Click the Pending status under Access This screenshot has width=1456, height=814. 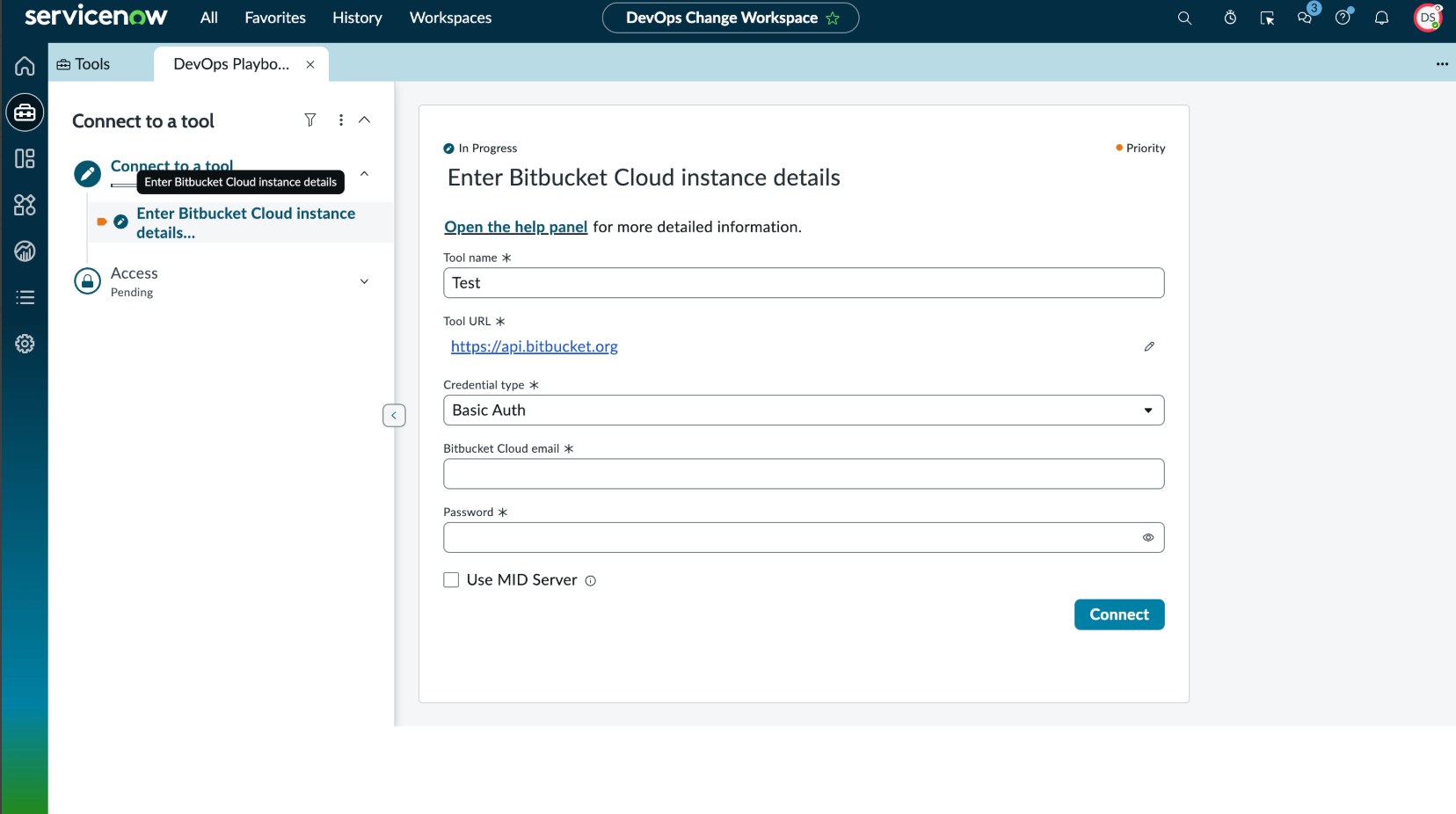[132, 293]
